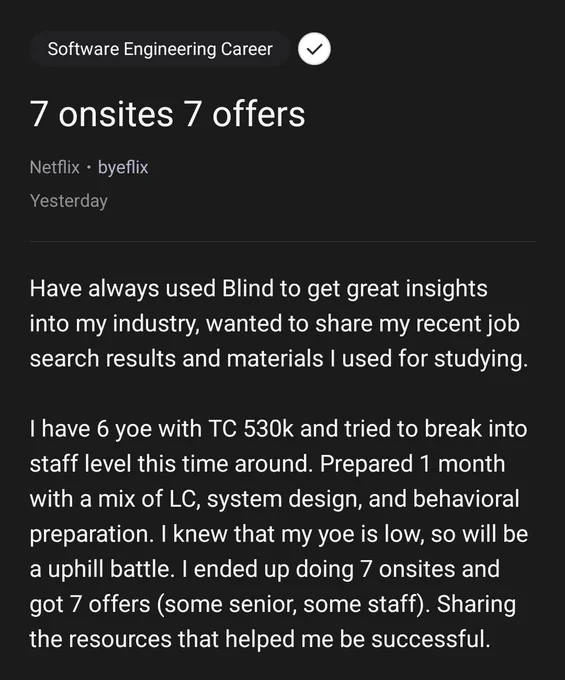
Task: Click the paragraph starting 'Have always used Blind'
Action: click(x=279, y=324)
